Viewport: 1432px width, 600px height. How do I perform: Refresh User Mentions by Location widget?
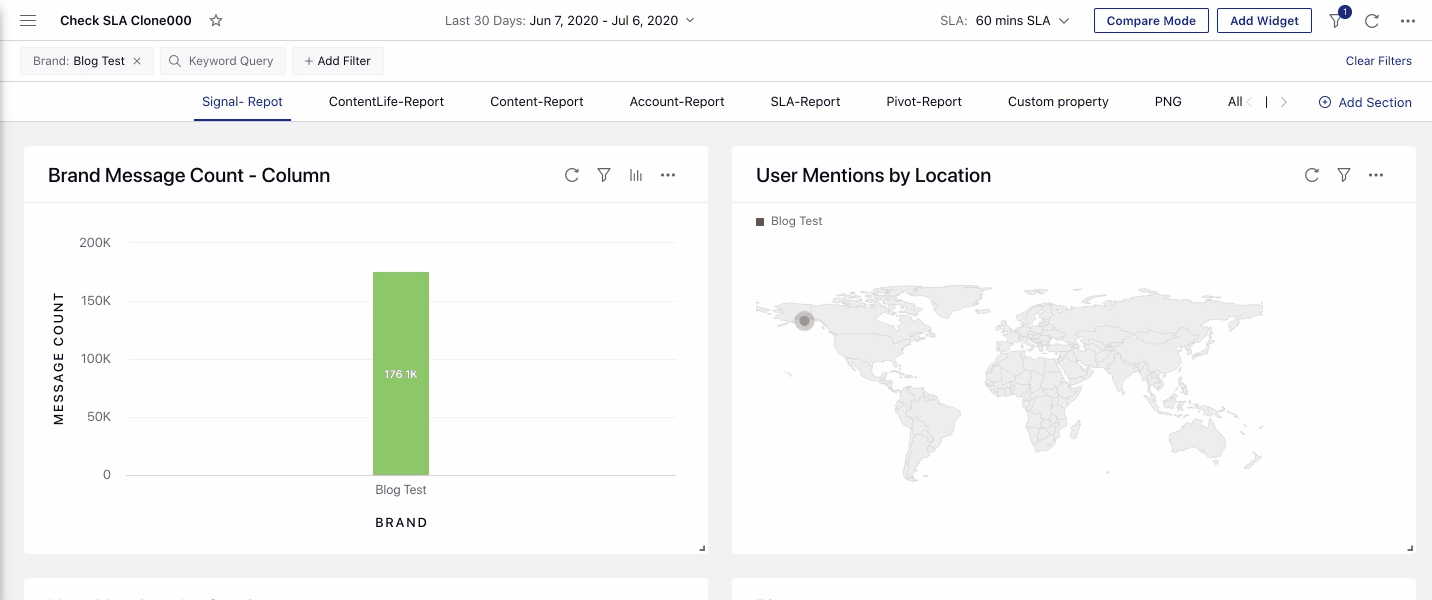pos(1312,175)
